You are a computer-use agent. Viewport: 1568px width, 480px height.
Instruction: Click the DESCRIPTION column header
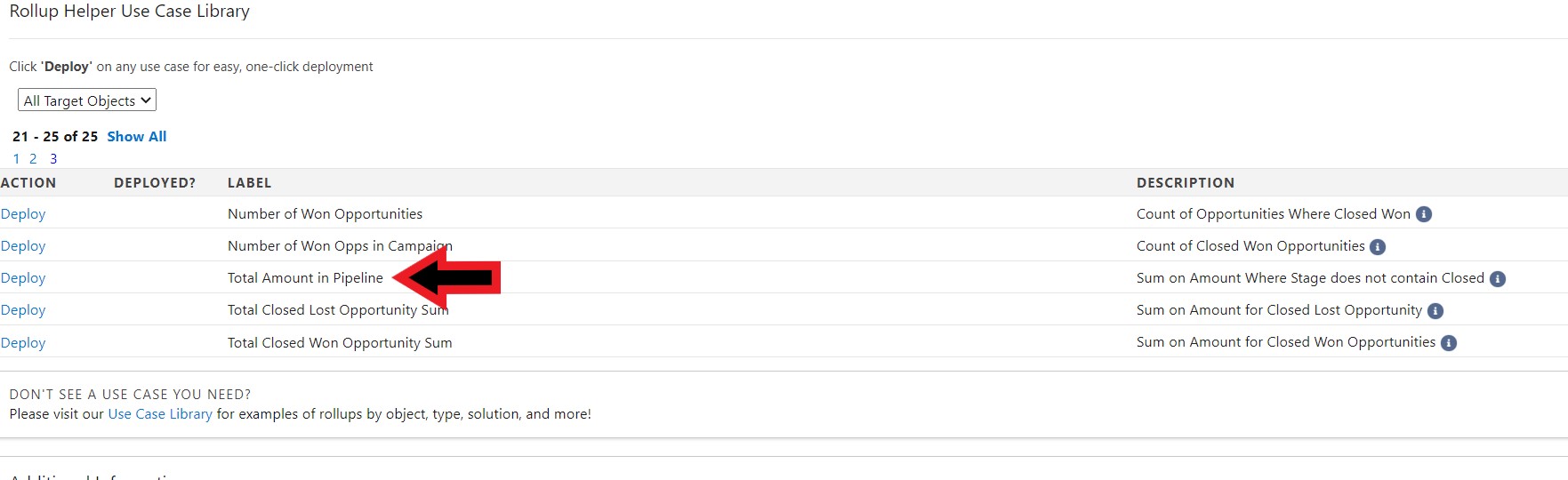point(1186,183)
